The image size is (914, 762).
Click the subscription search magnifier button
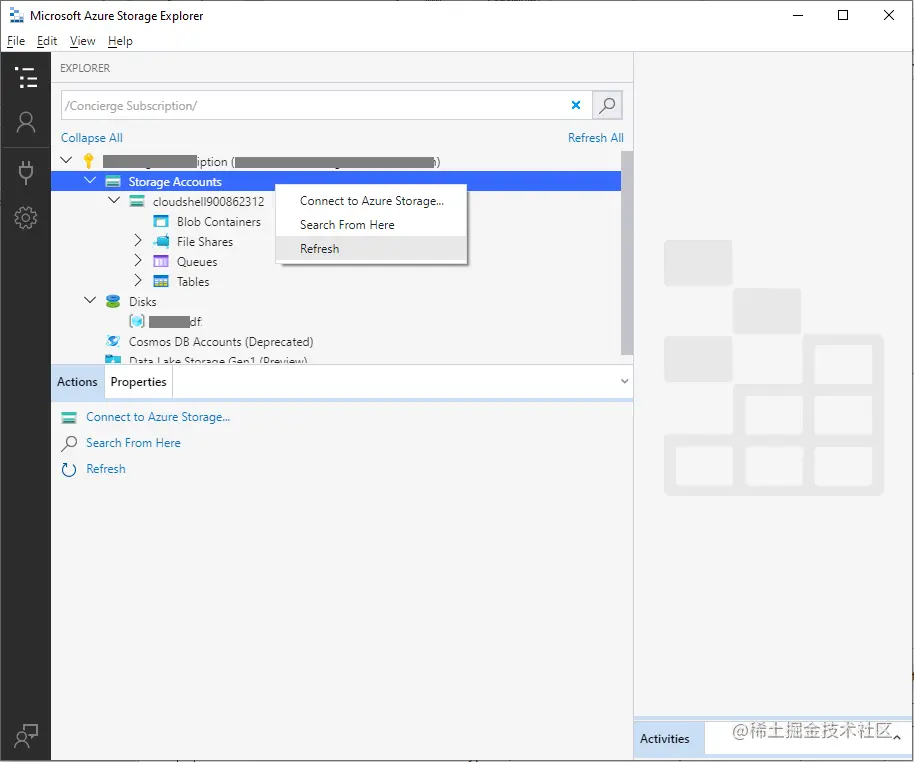(x=606, y=105)
